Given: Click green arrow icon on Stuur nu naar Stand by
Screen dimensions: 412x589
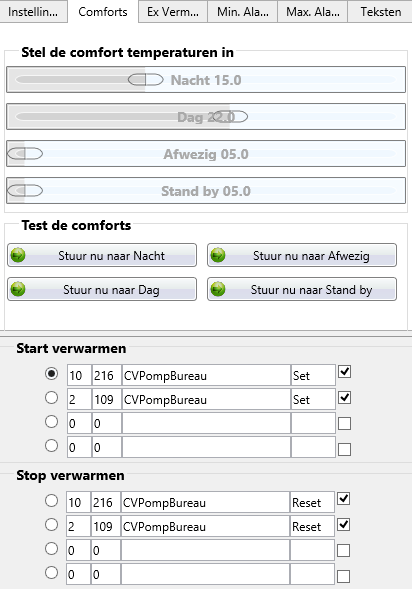Looking at the screenshot, I should (218, 290).
